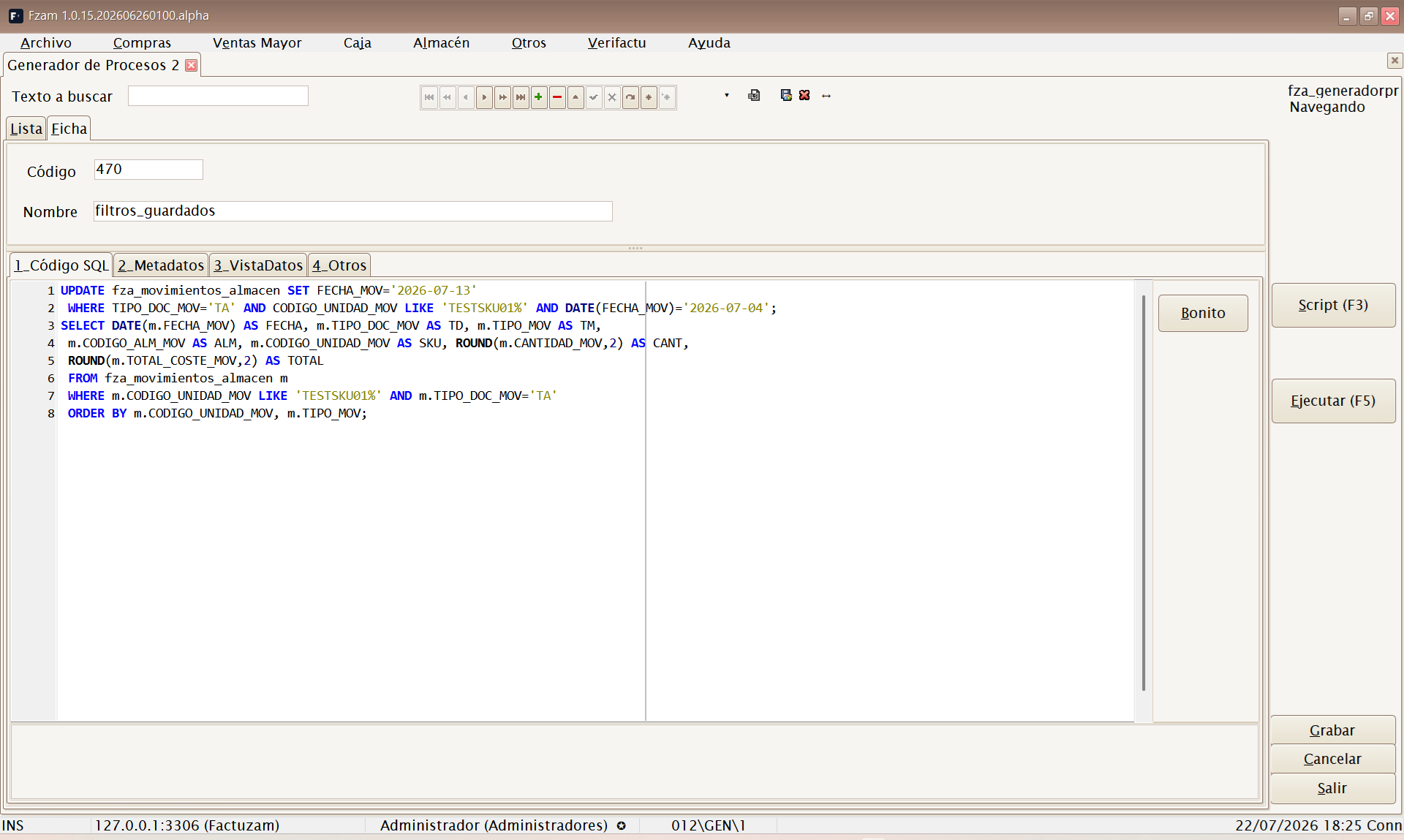
Task: Click the '2026-07-13' date string
Action: [x=434, y=290]
